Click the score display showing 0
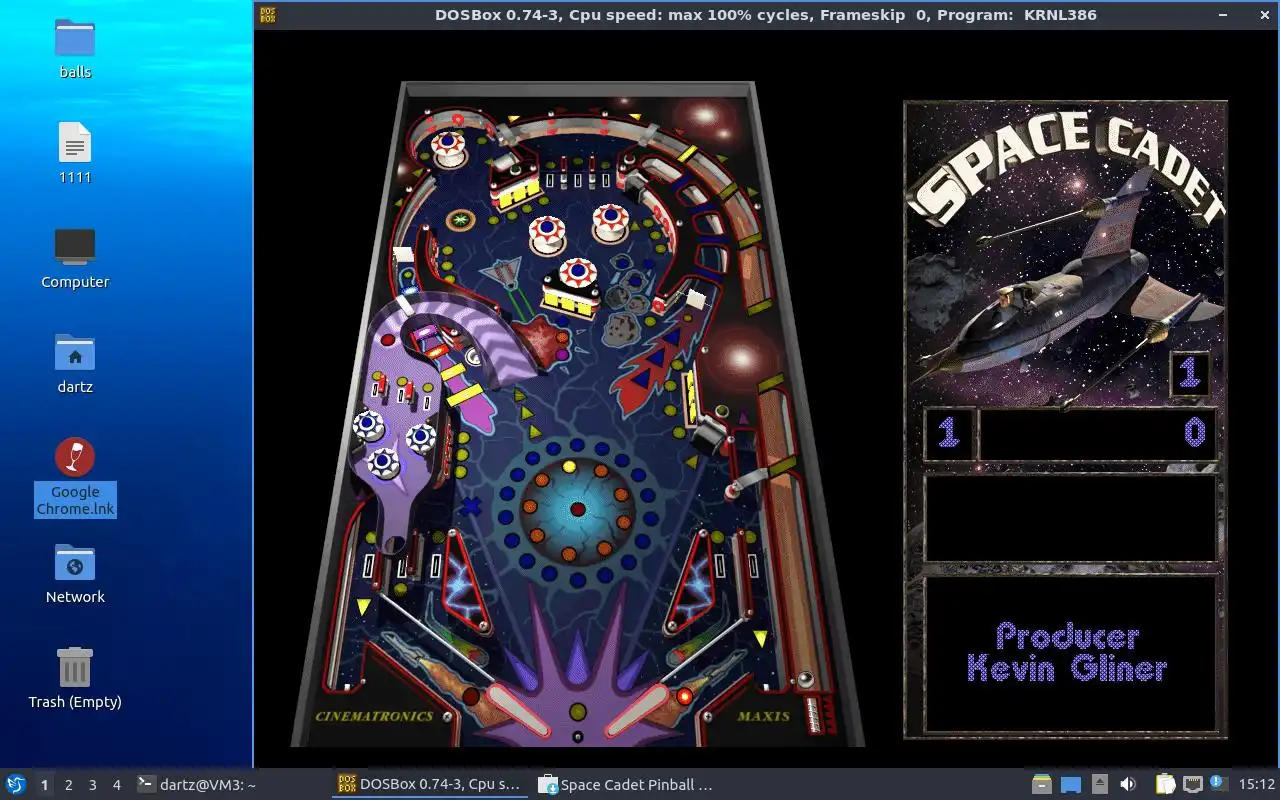 (x=1097, y=433)
